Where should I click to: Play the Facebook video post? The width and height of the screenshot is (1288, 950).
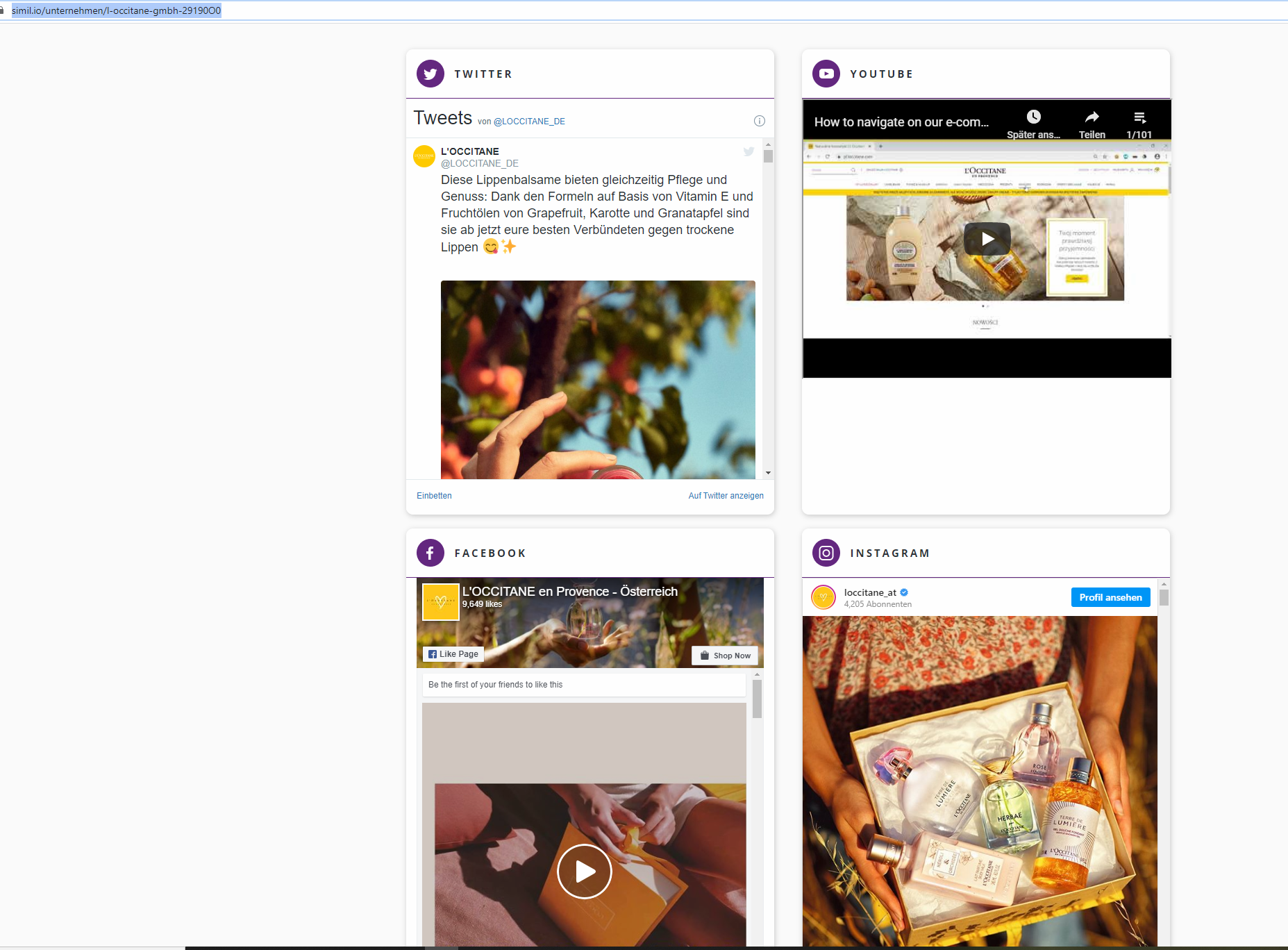pyautogui.click(x=584, y=872)
